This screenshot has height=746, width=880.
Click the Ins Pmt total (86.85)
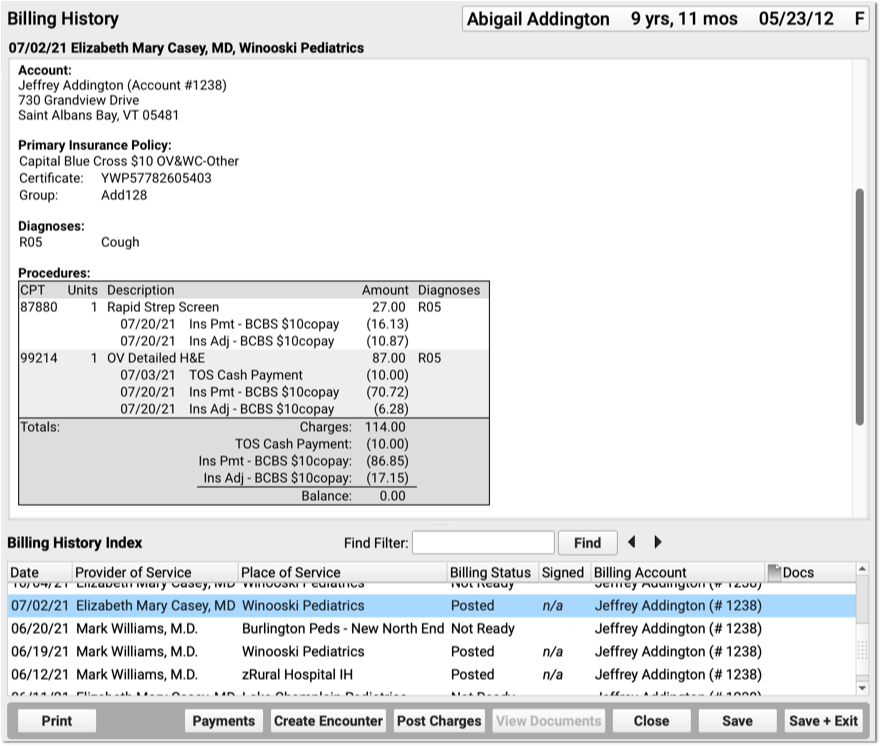387,461
